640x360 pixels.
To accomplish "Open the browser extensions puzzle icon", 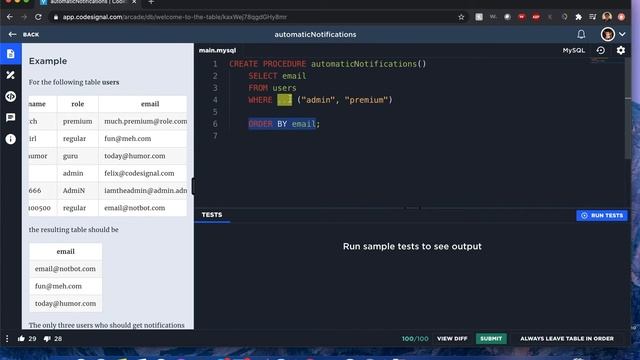I will [x=578, y=17].
